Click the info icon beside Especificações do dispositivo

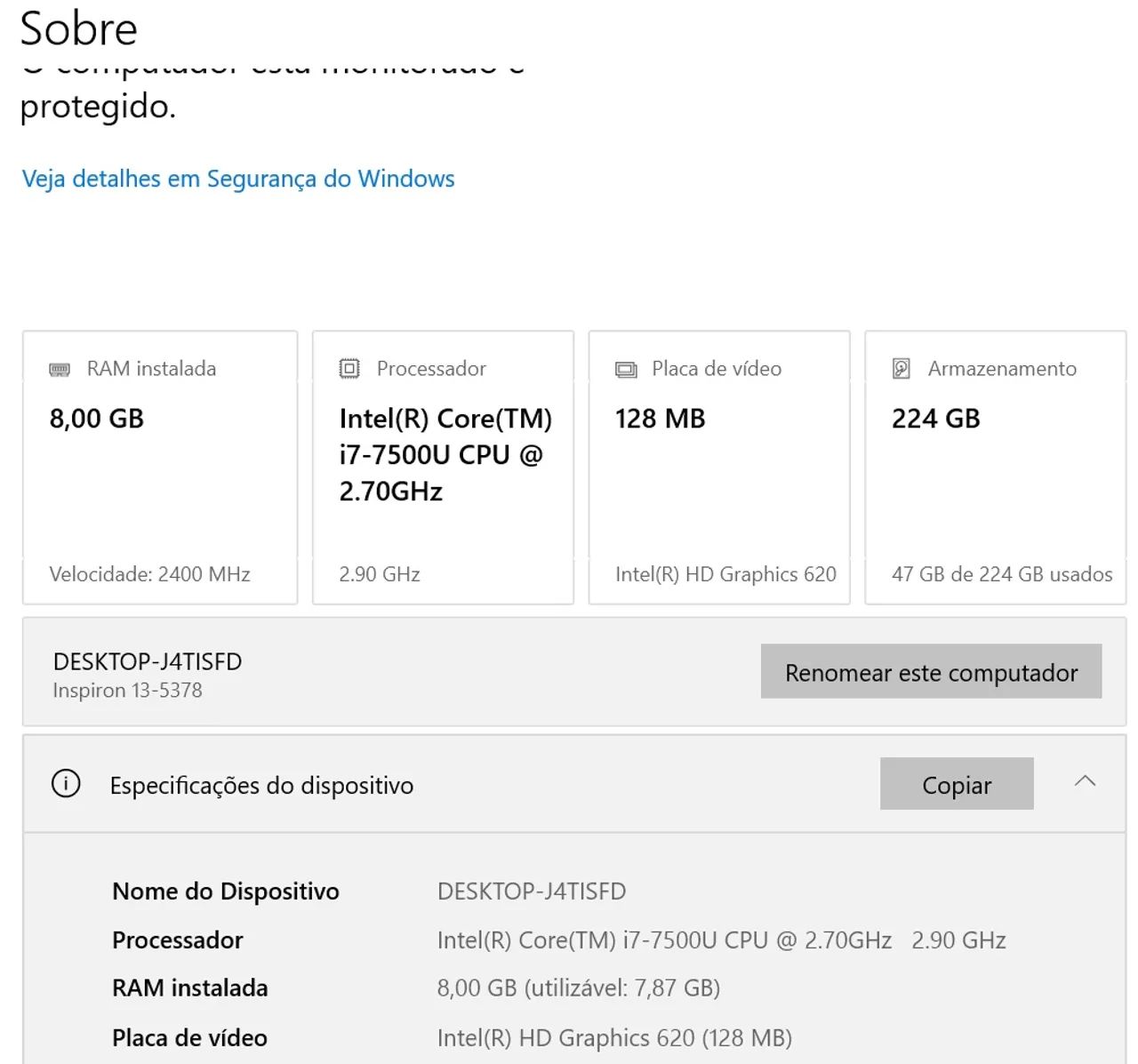coord(66,784)
